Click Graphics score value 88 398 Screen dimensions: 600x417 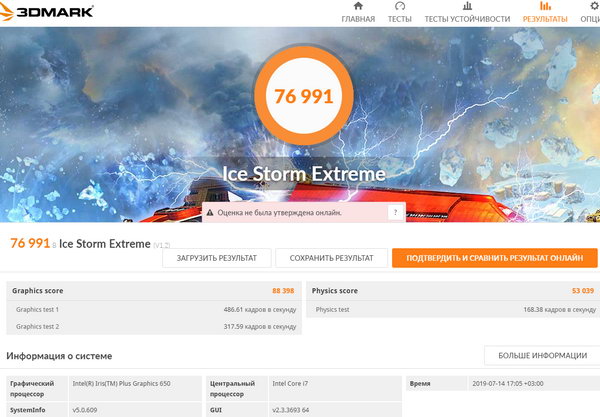(283, 291)
